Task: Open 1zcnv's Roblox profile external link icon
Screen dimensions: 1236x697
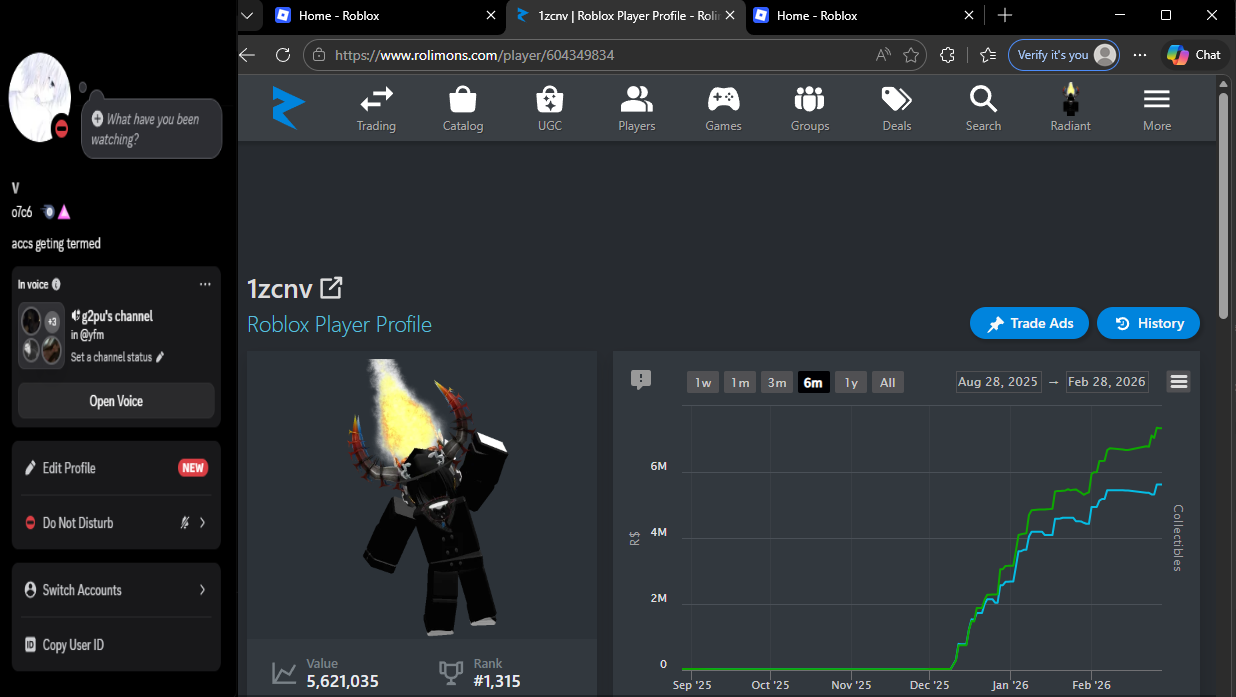Action: tap(331, 288)
